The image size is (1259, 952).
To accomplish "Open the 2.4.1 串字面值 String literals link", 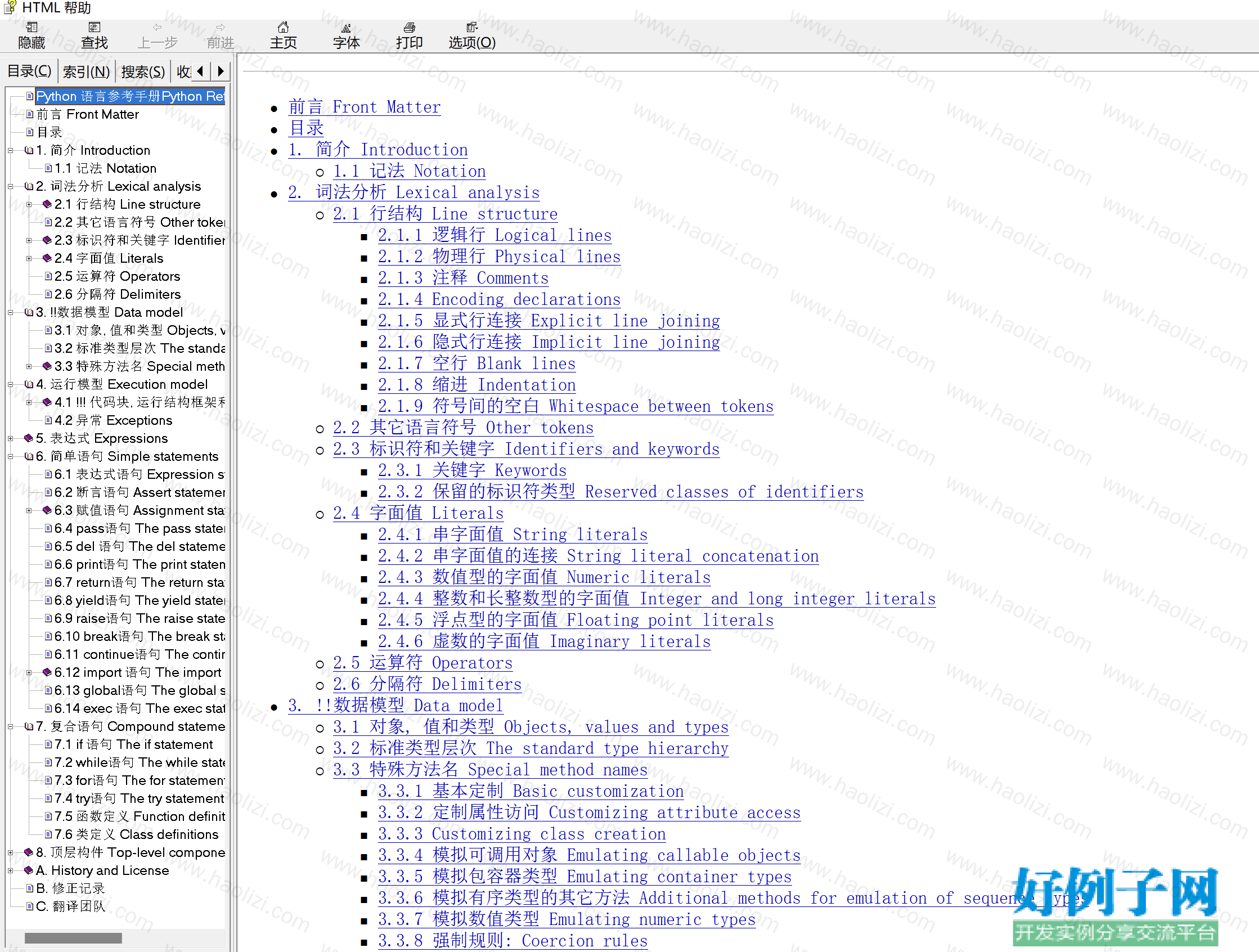I will pos(513,535).
